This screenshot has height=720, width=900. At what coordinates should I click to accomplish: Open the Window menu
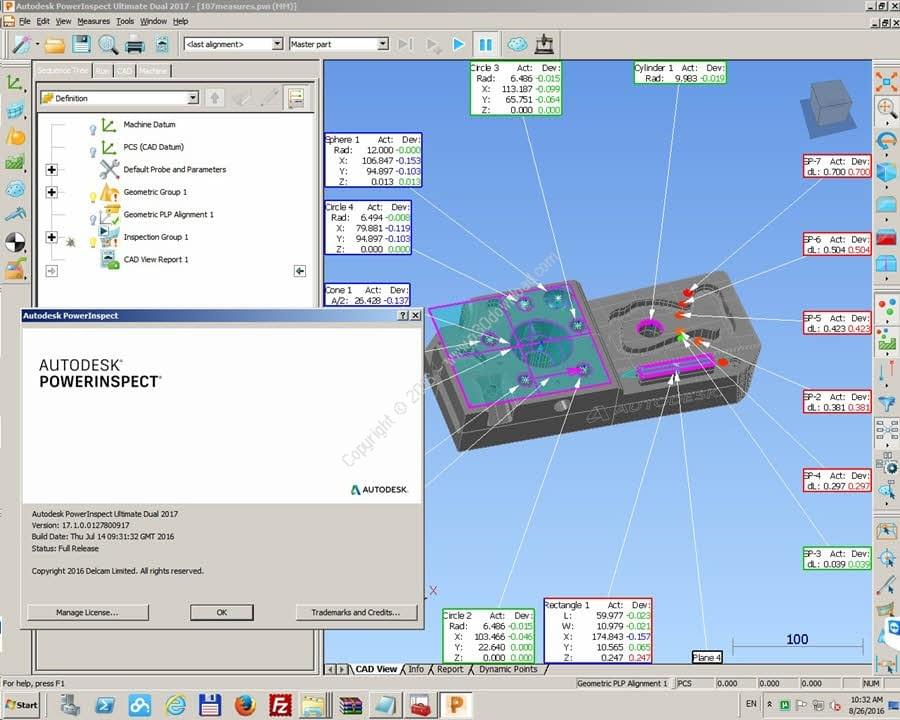point(153,21)
